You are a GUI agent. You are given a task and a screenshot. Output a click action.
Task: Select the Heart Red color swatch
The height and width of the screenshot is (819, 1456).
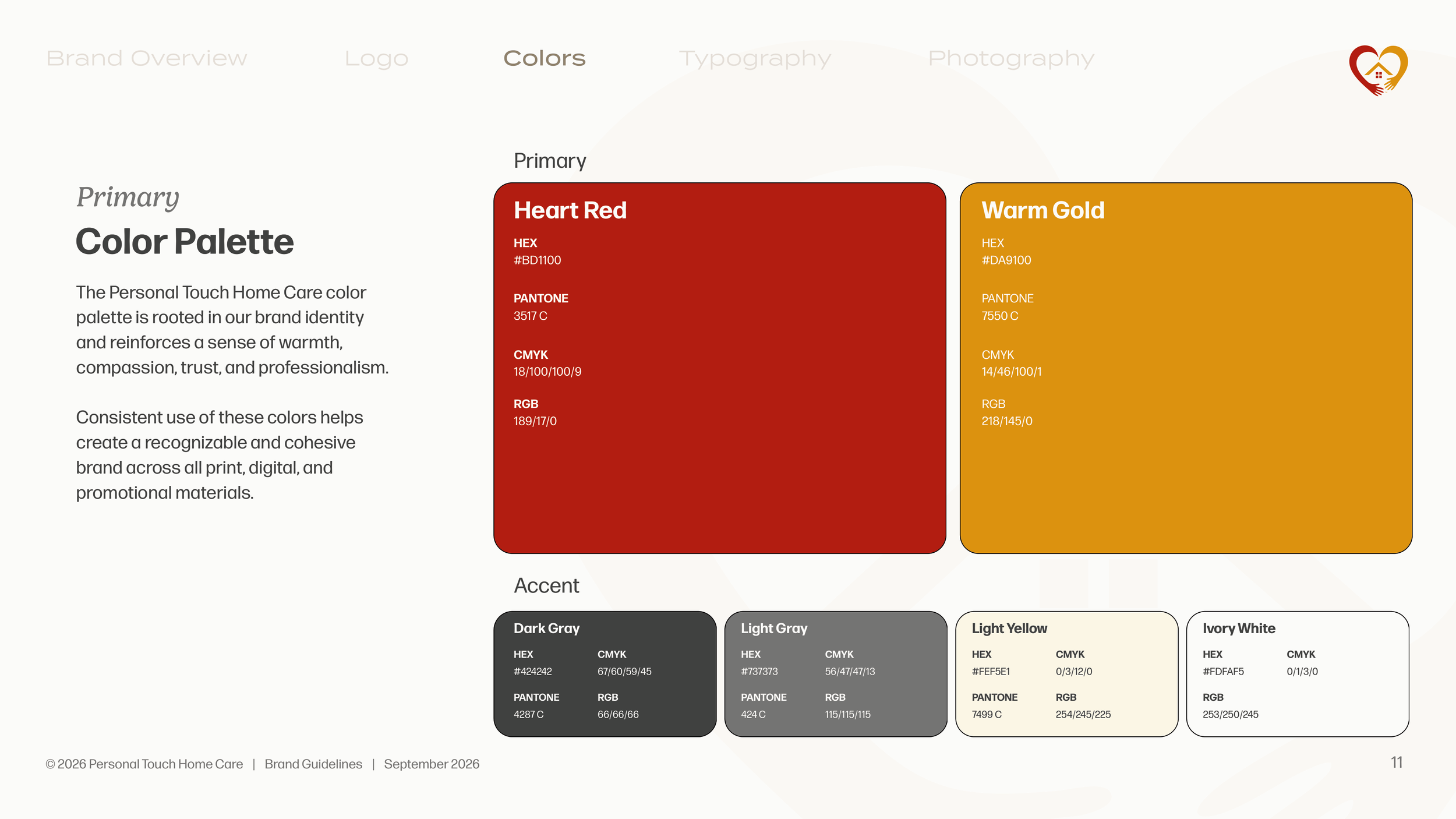click(x=720, y=368)
